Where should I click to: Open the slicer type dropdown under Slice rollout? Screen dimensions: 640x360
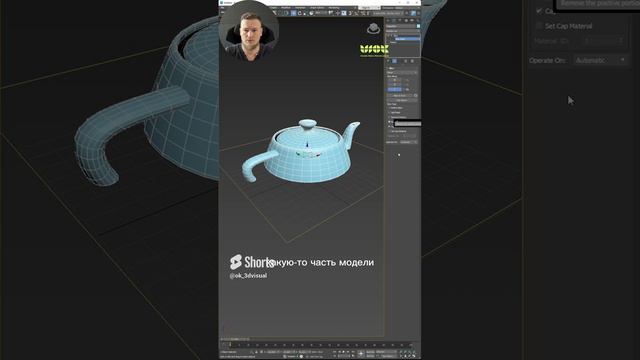(402, 73)
